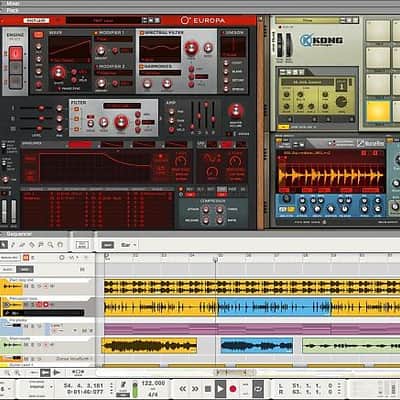The height and width of the screenshot is (400, 400).
Task: Enable Europa Engine 3 button
Action: (x=16, y=82)
